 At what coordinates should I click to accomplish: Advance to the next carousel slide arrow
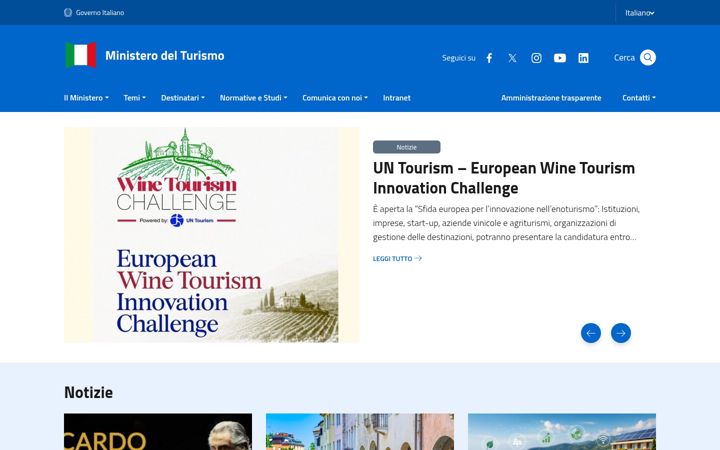click(x=621, y=333)
